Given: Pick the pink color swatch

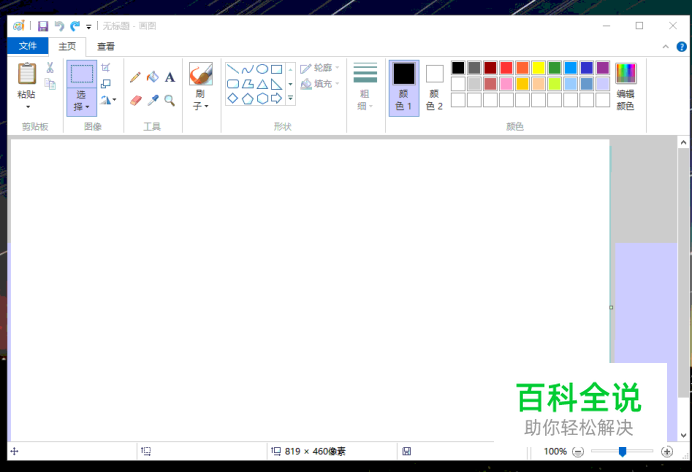Looking at the screenshot, I should 506,83.
